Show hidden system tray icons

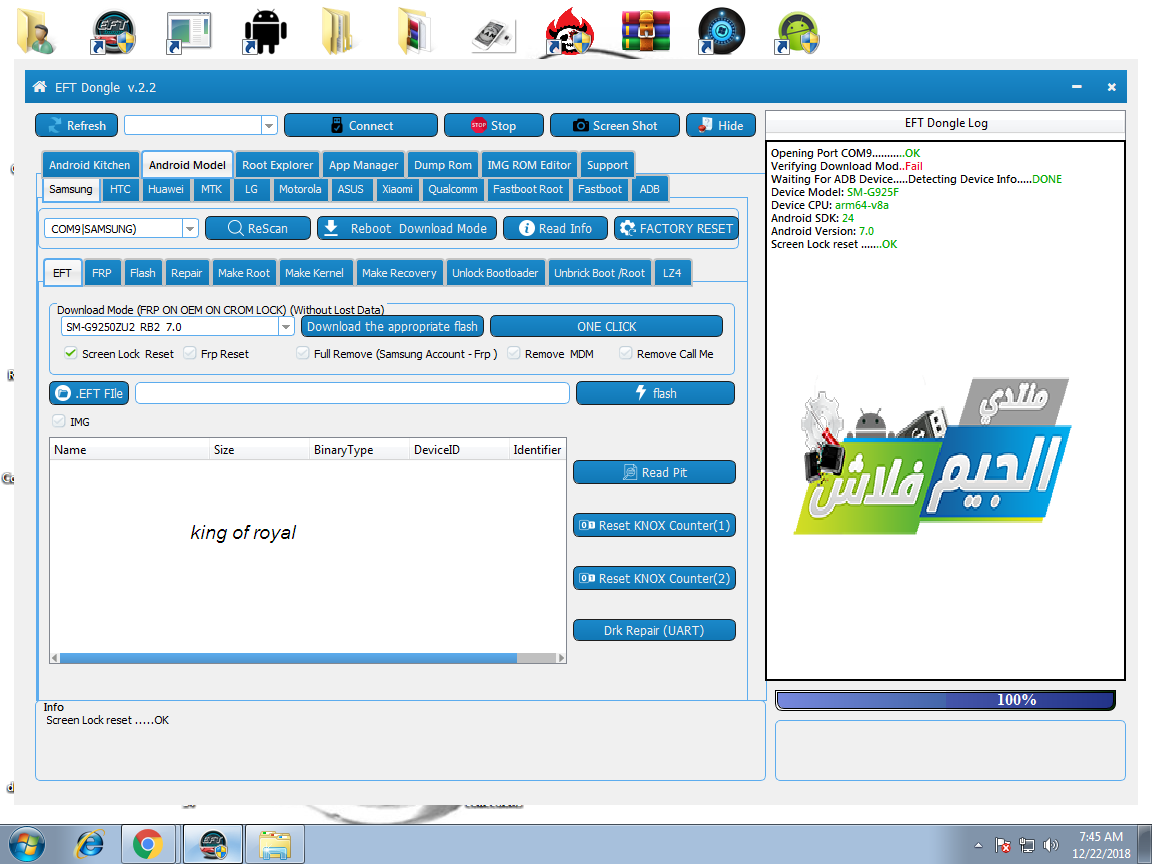pos(978,846)
